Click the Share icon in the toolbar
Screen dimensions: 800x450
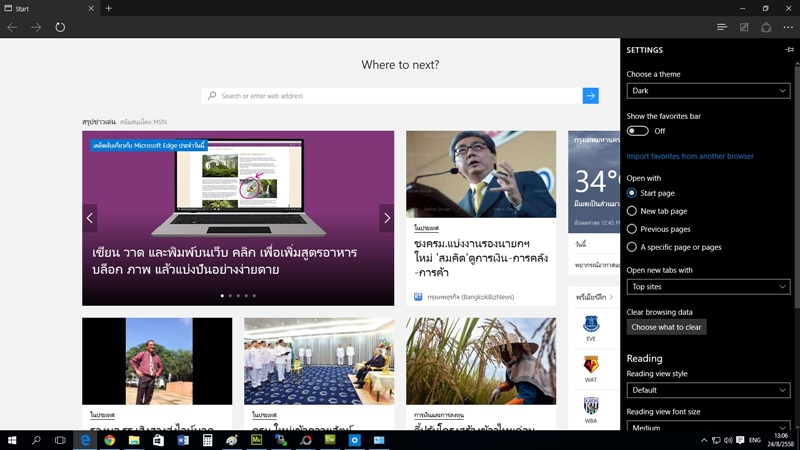[766, 27]
